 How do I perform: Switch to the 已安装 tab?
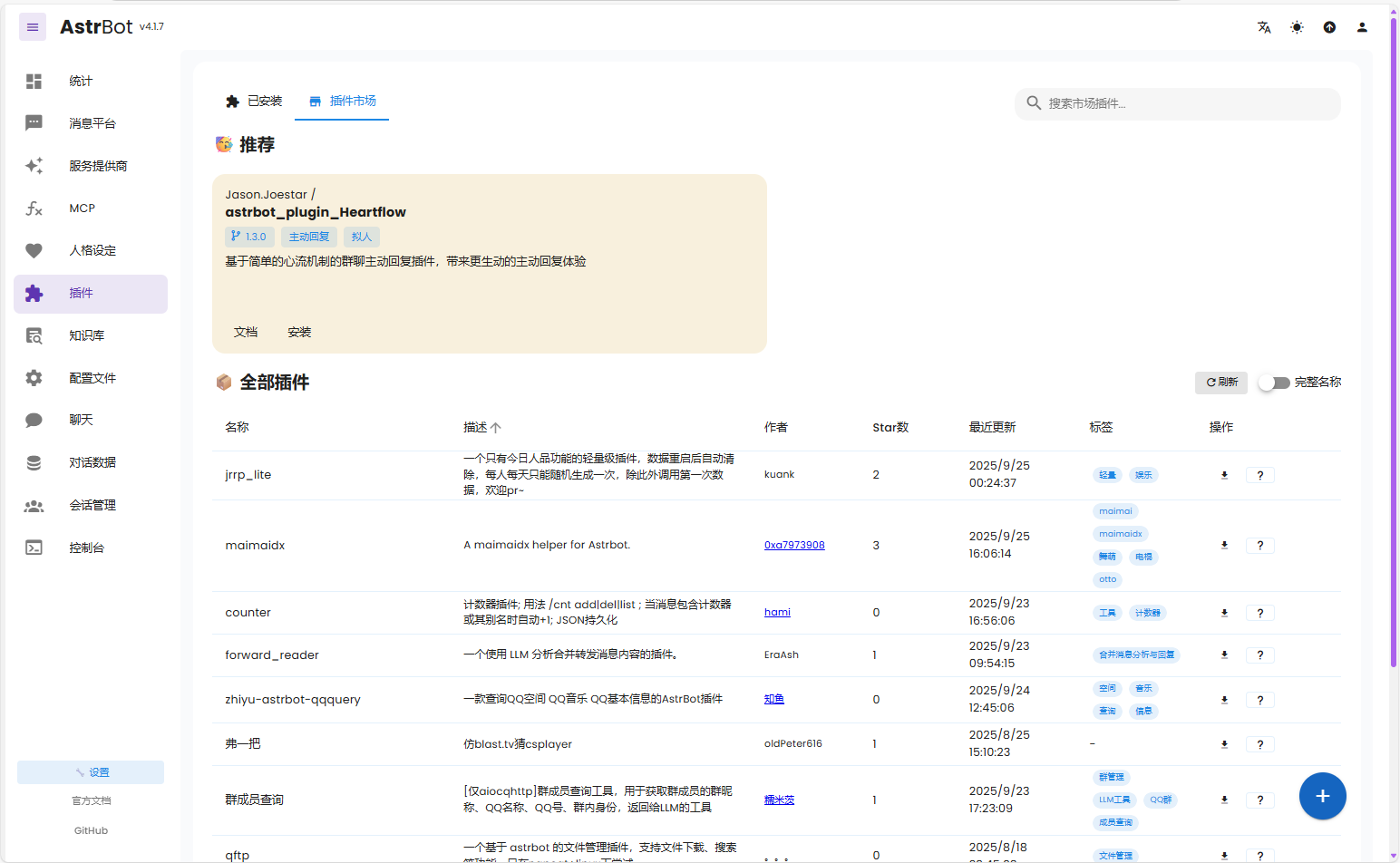point(254,102)
